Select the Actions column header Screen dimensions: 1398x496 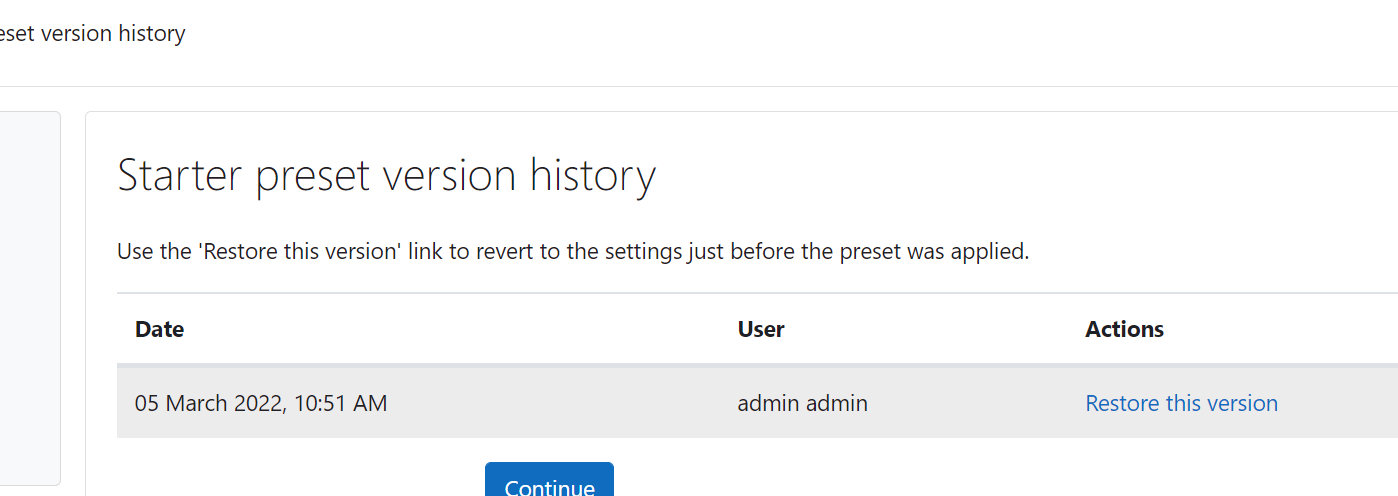point(1124,329)
